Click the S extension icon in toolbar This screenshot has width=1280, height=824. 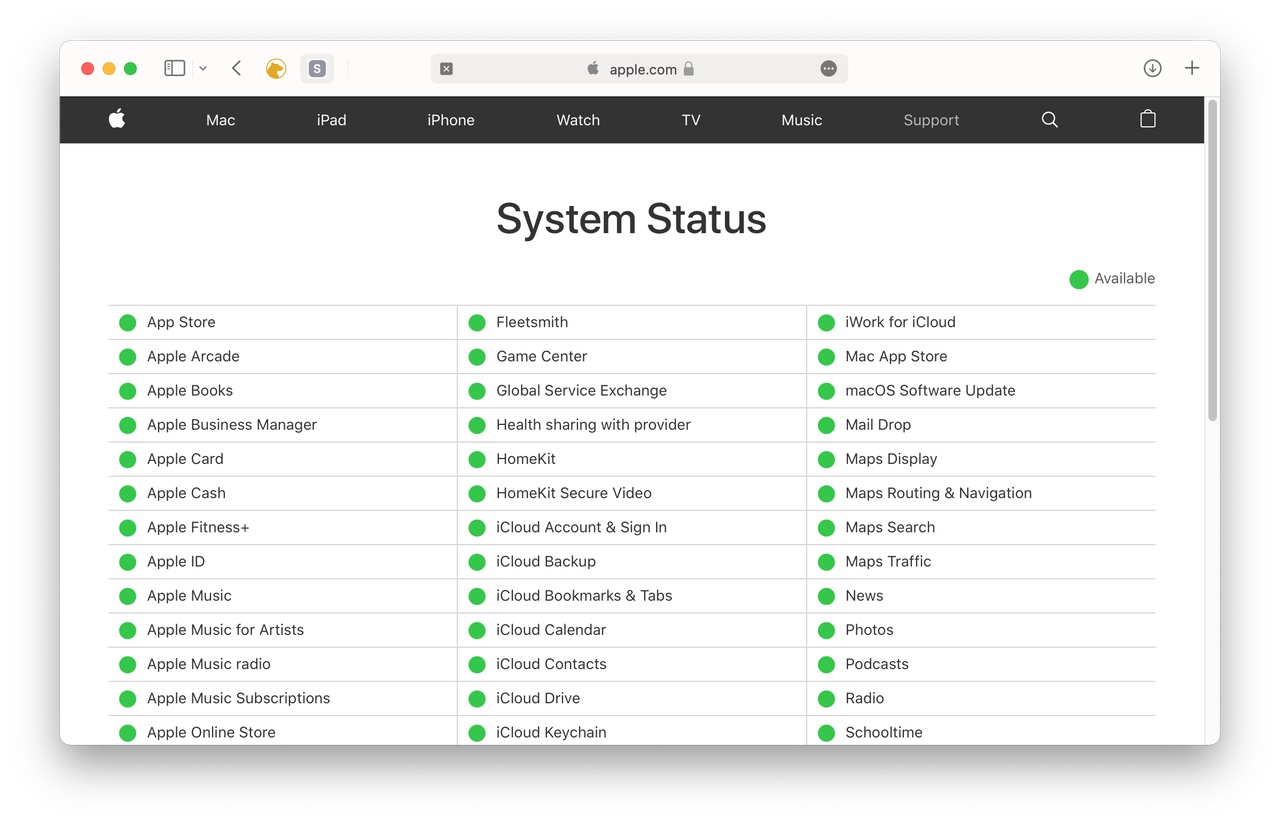(x=317, y=68)
